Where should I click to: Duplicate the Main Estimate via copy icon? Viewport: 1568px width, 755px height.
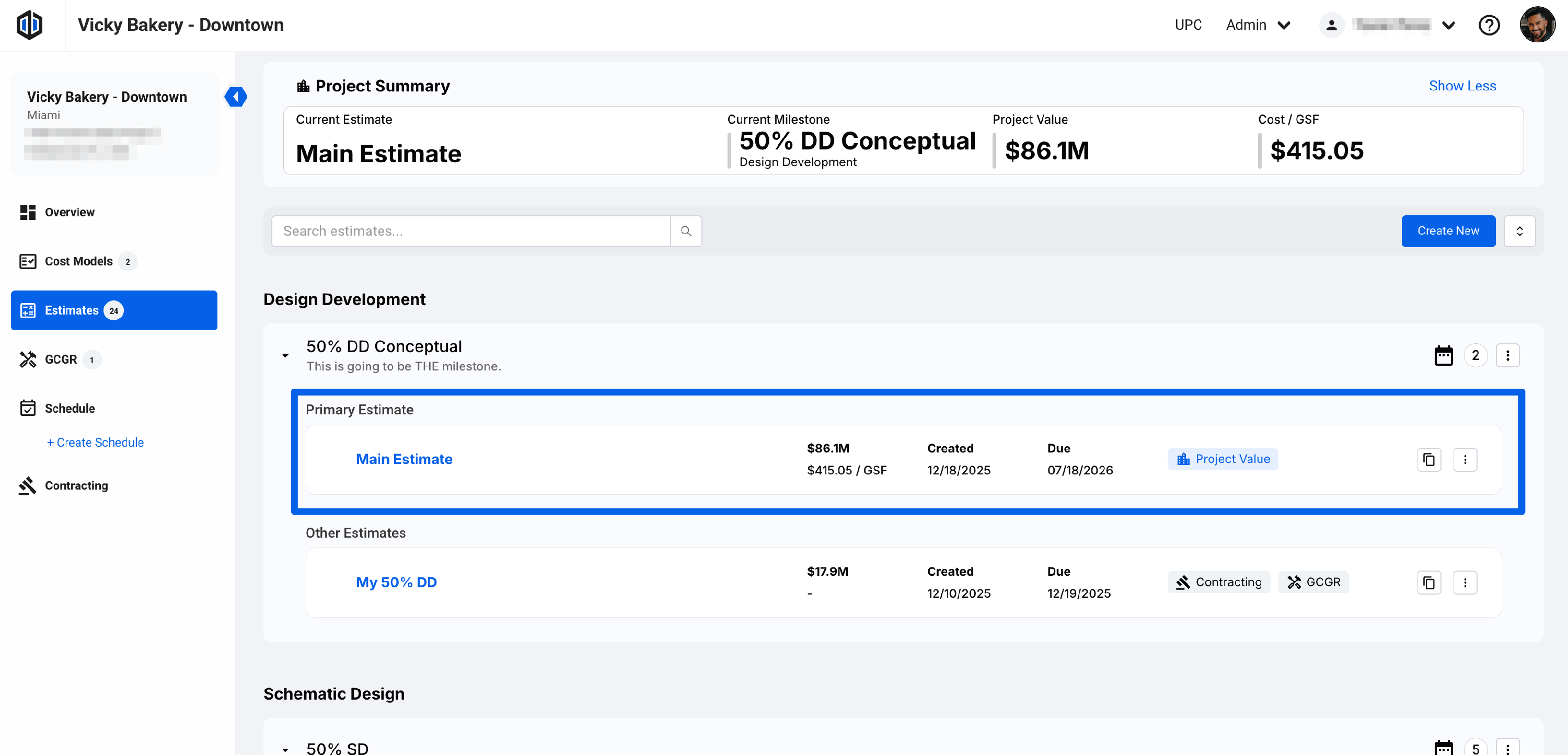coord(1428,459)
